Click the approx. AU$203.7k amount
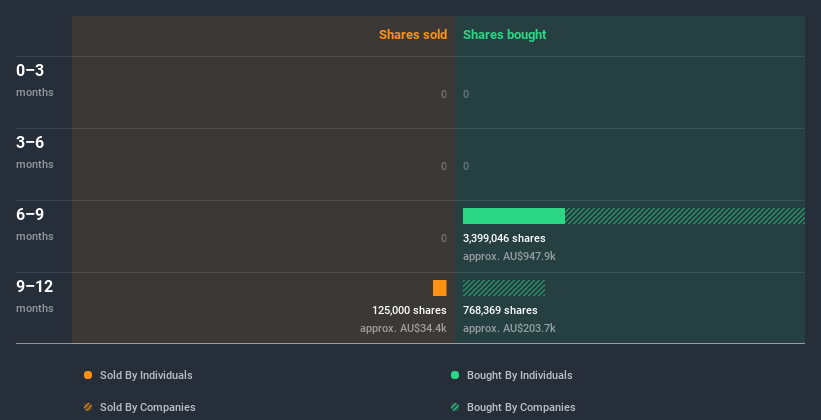821x420 pixels. (x=509, y=328)
